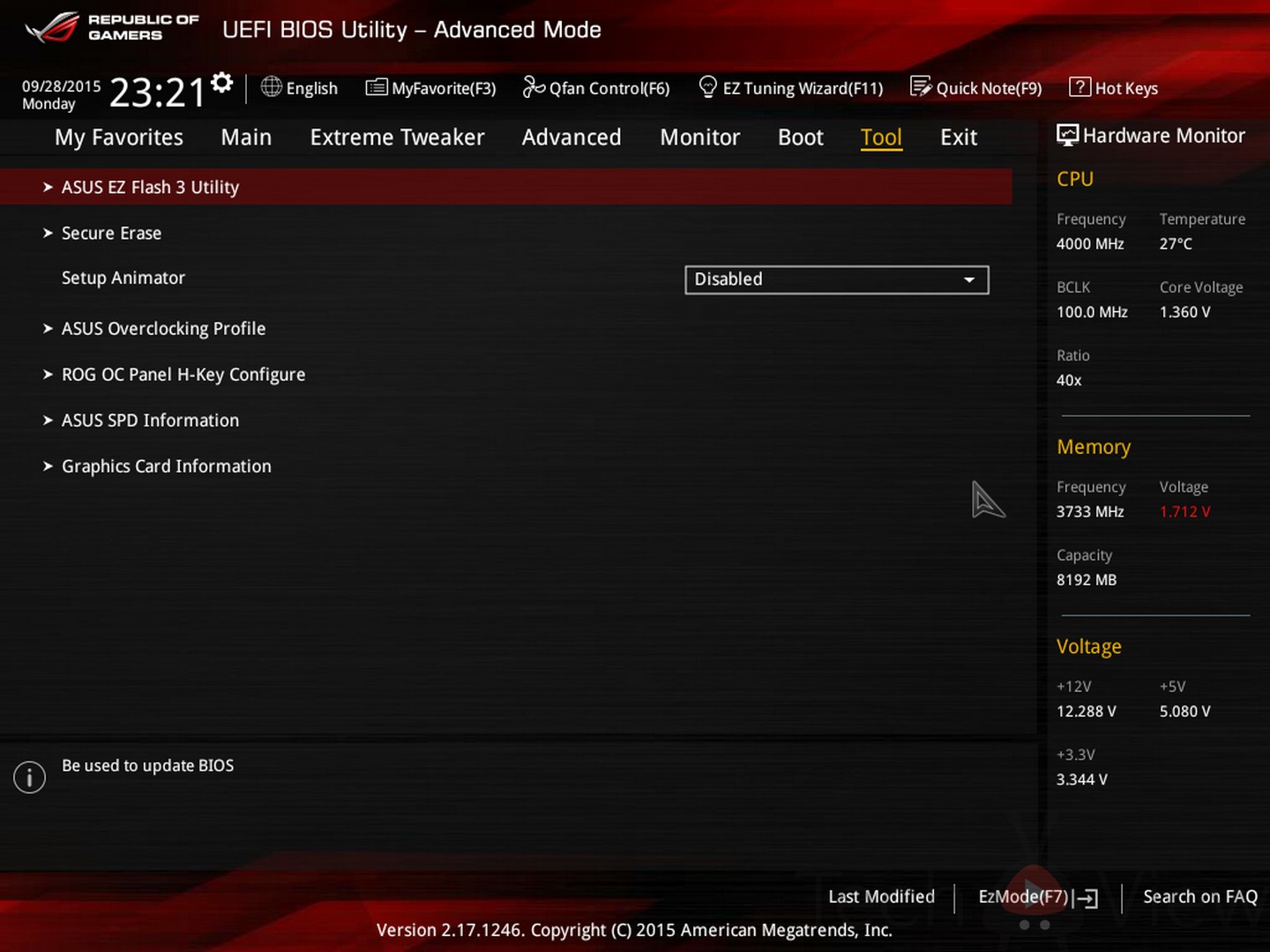Image resolution: width=1270 pixels, height=952 pixels.
Task: Expand ASUS EZ Flash 3 Utility arrow
Action: pyautogui.click(x=48, y=187)
